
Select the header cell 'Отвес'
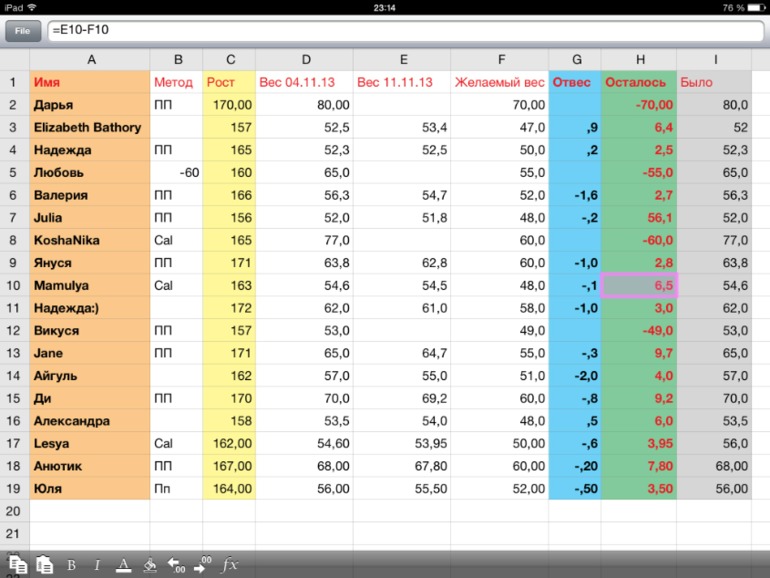pos(576,82)
